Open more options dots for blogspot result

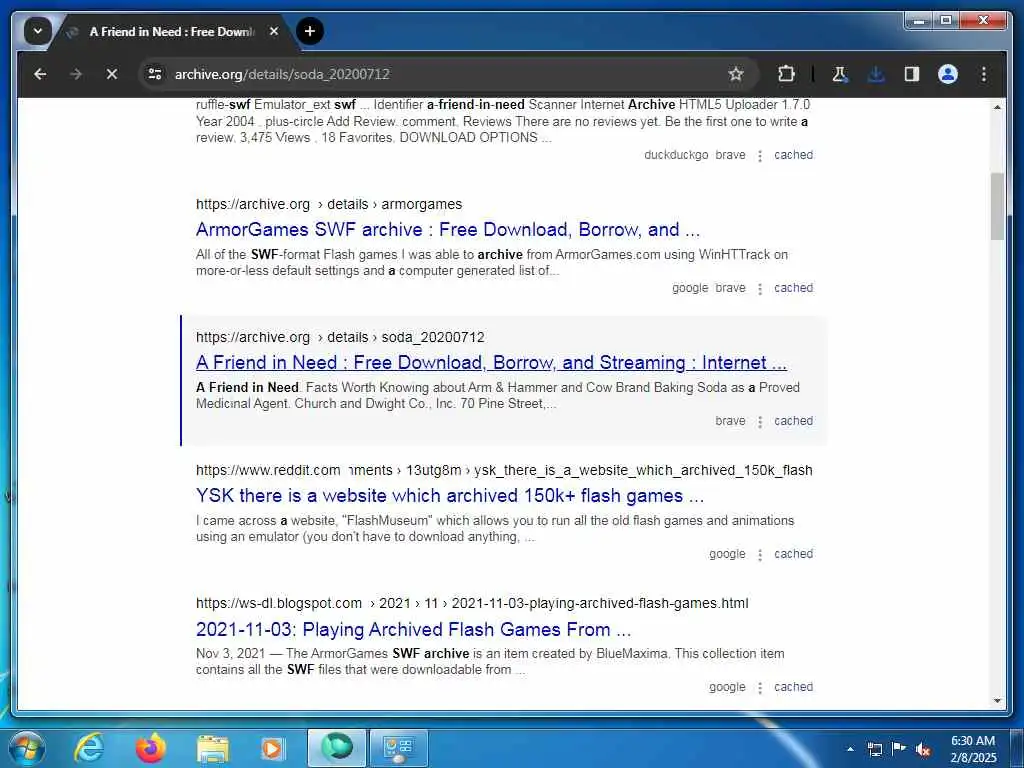[x=760, y=688]
